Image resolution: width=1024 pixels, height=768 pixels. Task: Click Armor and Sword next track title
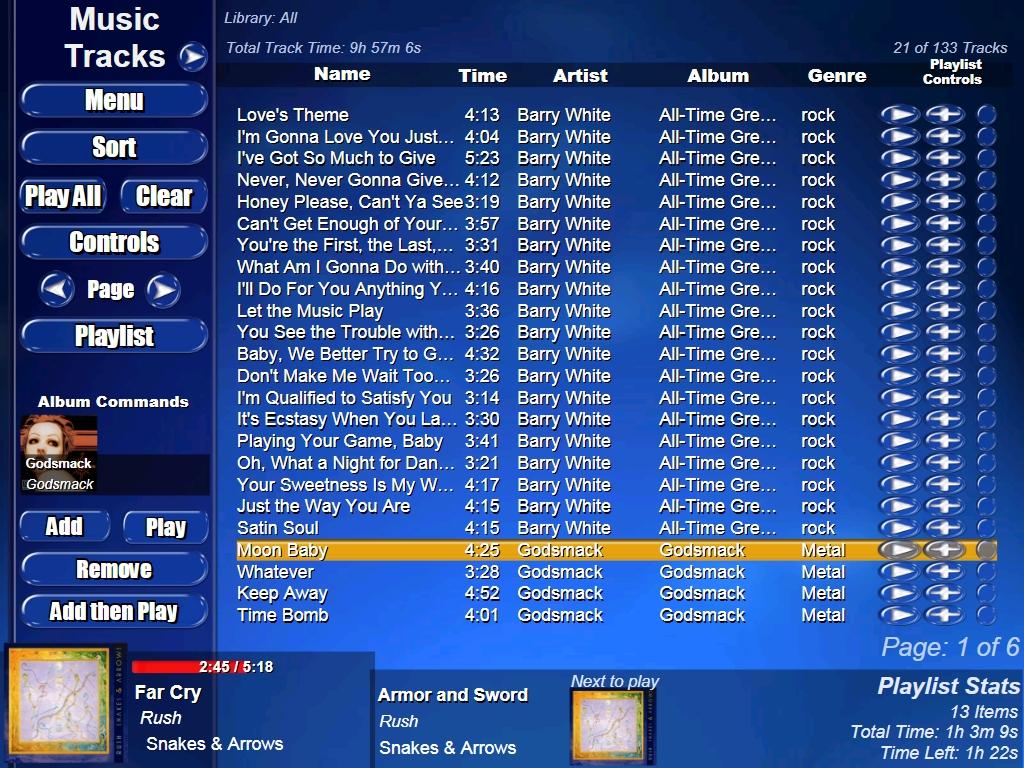tap(453, 695)
